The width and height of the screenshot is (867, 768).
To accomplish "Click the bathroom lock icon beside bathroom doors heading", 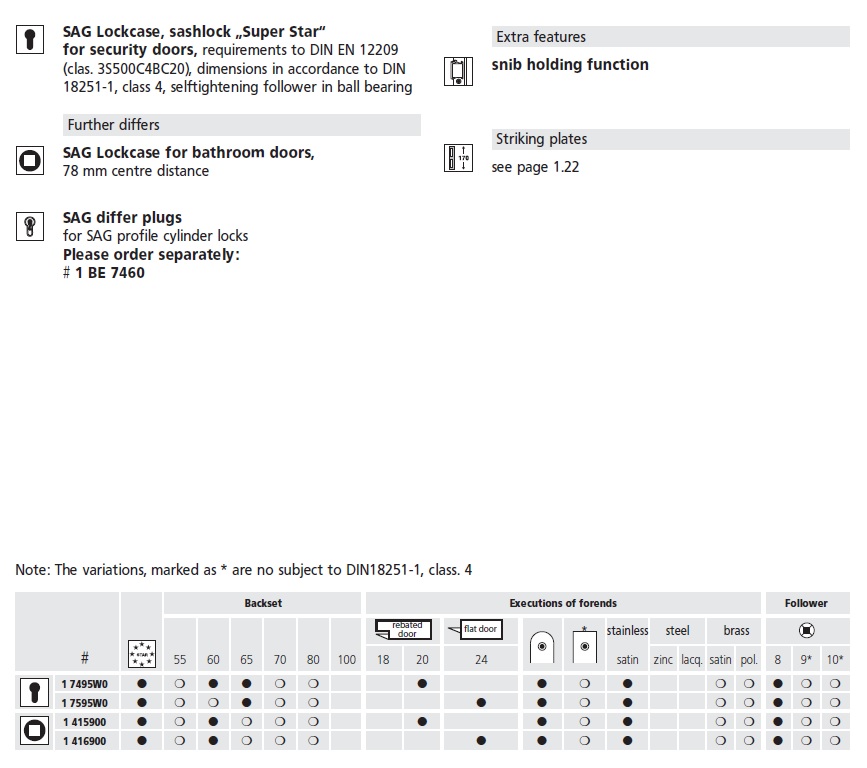I will 30,160.
